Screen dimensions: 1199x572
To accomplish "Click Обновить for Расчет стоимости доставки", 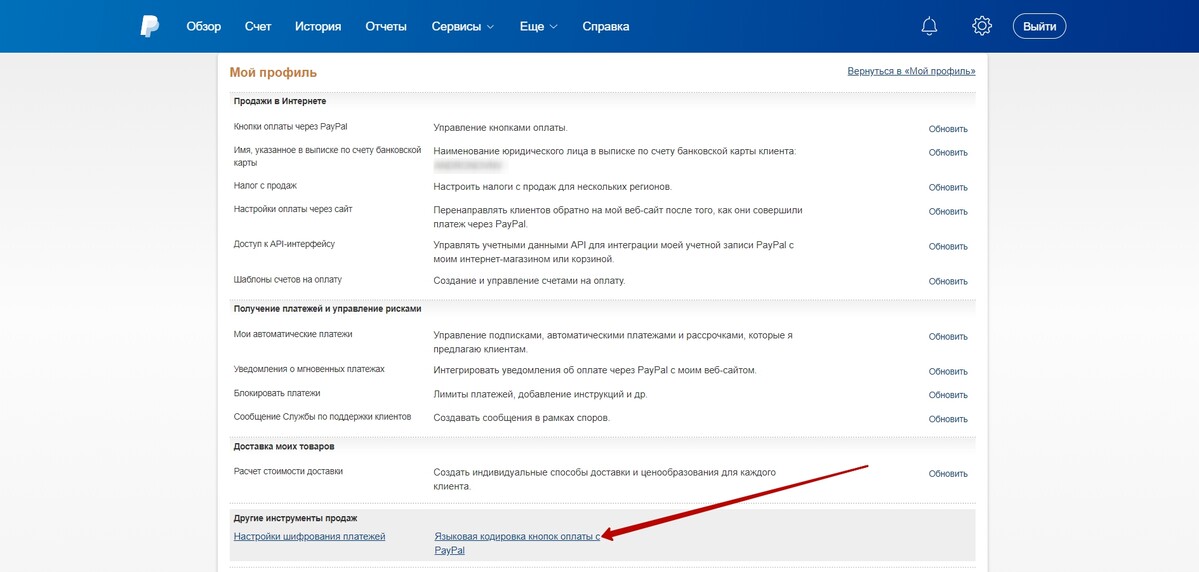I will (948, 473).
